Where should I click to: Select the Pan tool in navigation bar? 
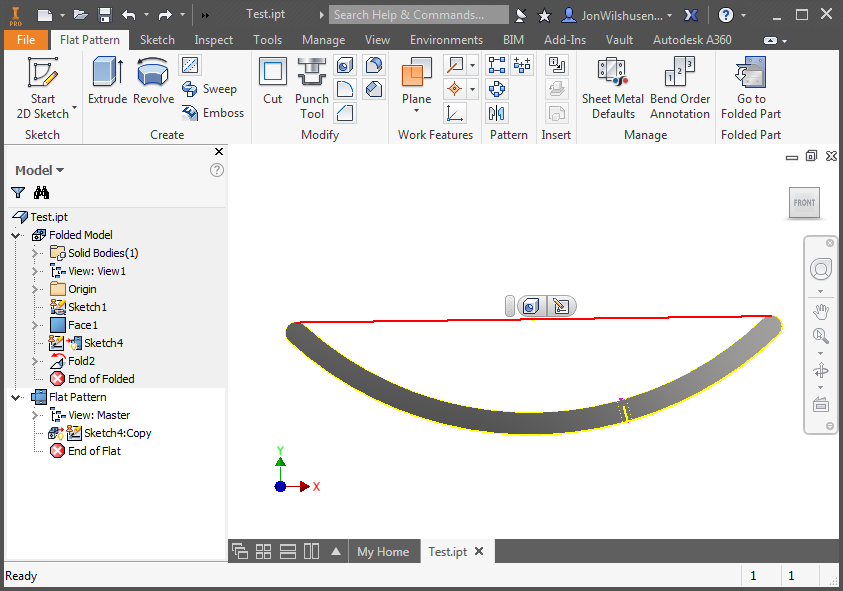coord(820,311)
